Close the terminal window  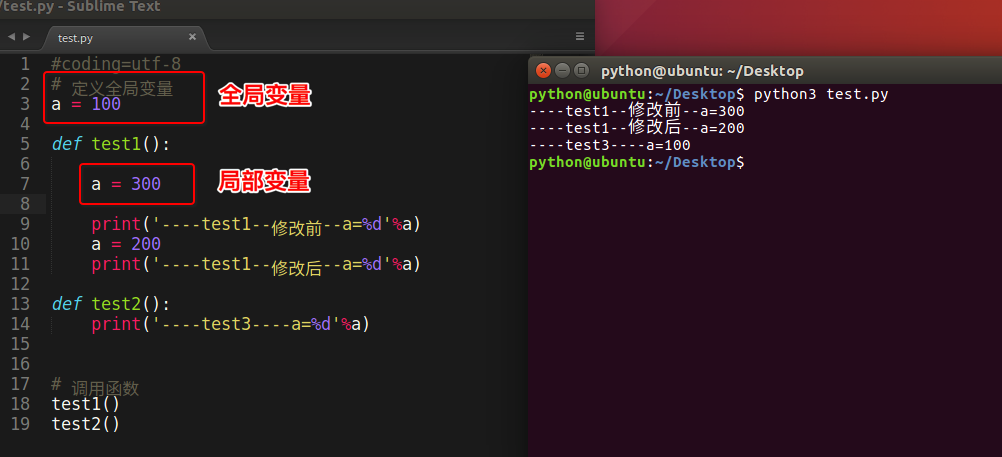pyautogui.click(x=543, y=70)
